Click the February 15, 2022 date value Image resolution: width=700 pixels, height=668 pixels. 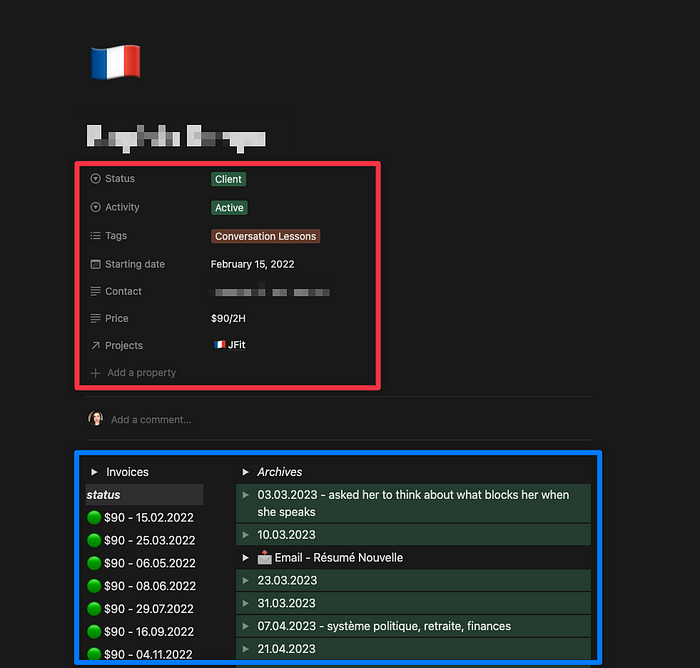click(x=252, y=264)
